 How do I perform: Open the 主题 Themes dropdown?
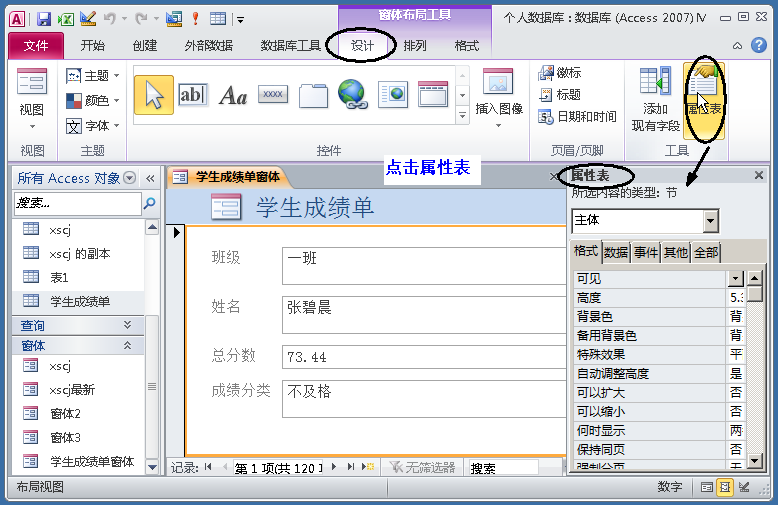point(93,75)
